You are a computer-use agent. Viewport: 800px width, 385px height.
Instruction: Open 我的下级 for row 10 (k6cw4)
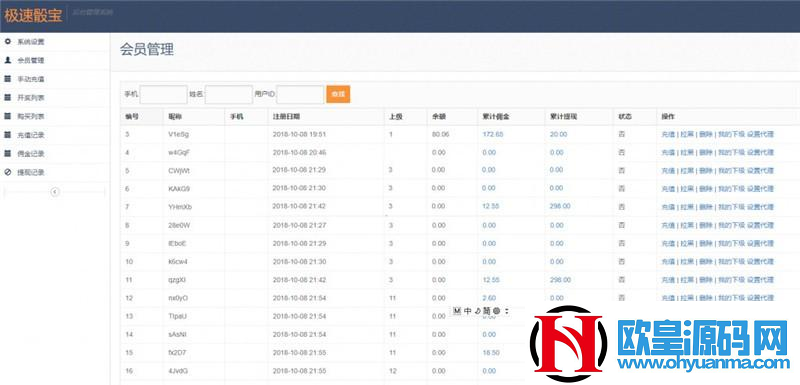tap(731, 262)
